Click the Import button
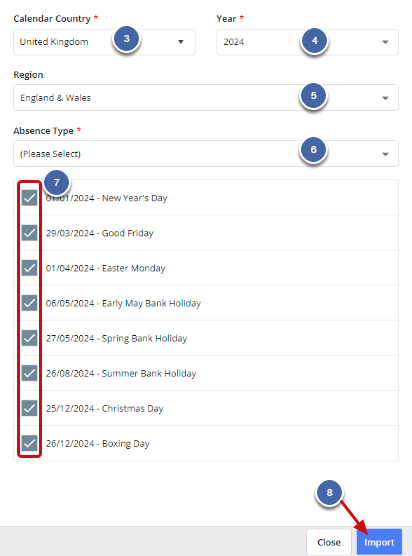Image resolution: width=412 pixels, height=556 pixels. (x=379, y=542)
